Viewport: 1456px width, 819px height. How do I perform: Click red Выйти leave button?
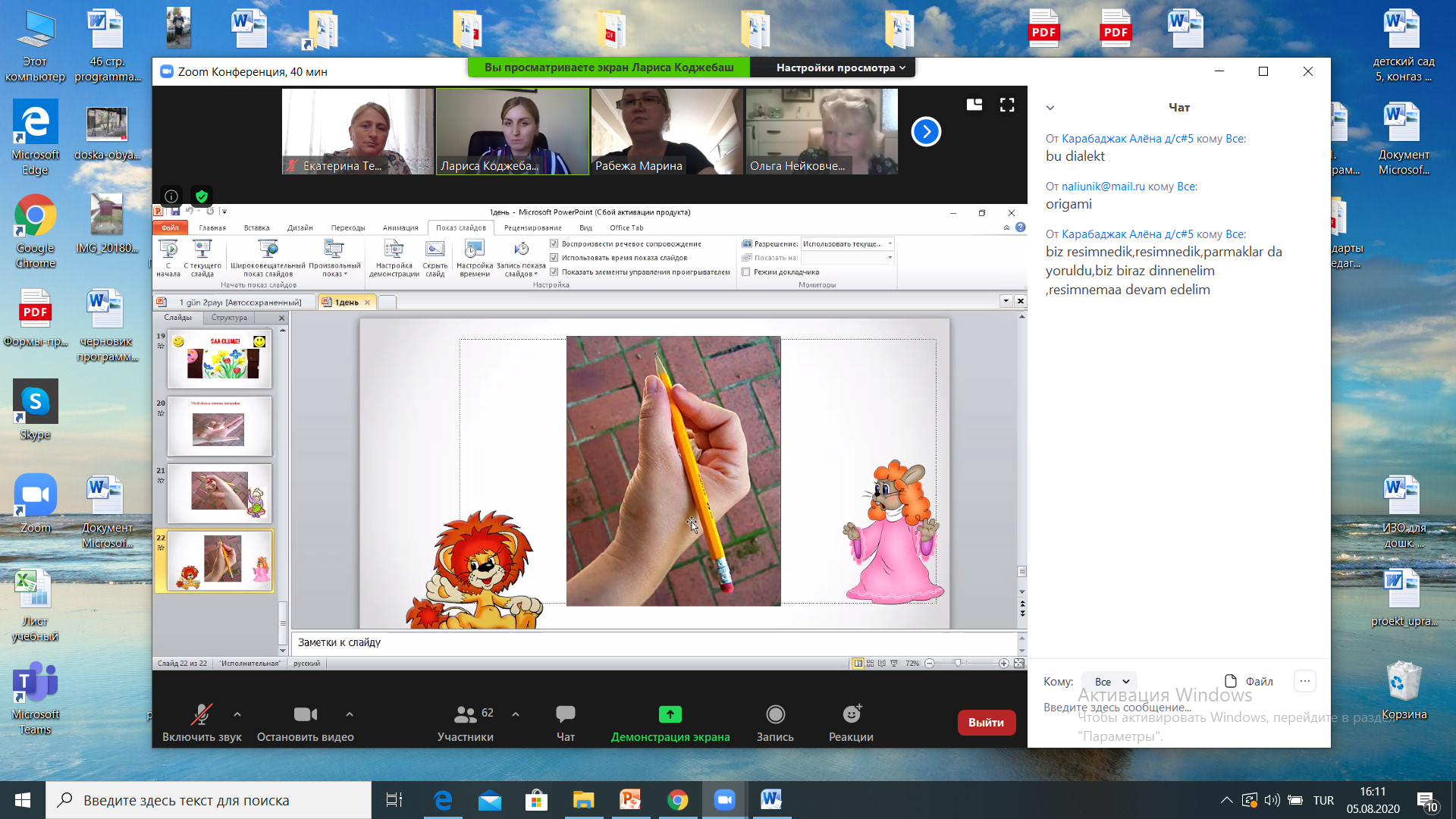point(986,723)
